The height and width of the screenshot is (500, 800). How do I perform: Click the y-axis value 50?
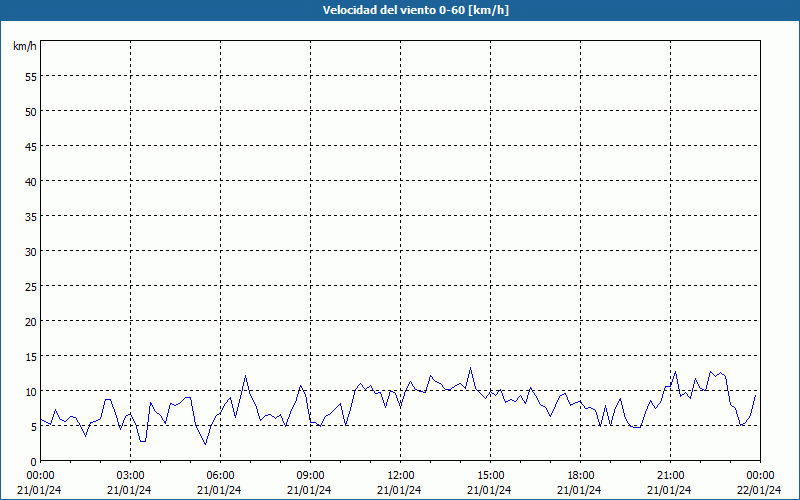click(x=31, y=112)
